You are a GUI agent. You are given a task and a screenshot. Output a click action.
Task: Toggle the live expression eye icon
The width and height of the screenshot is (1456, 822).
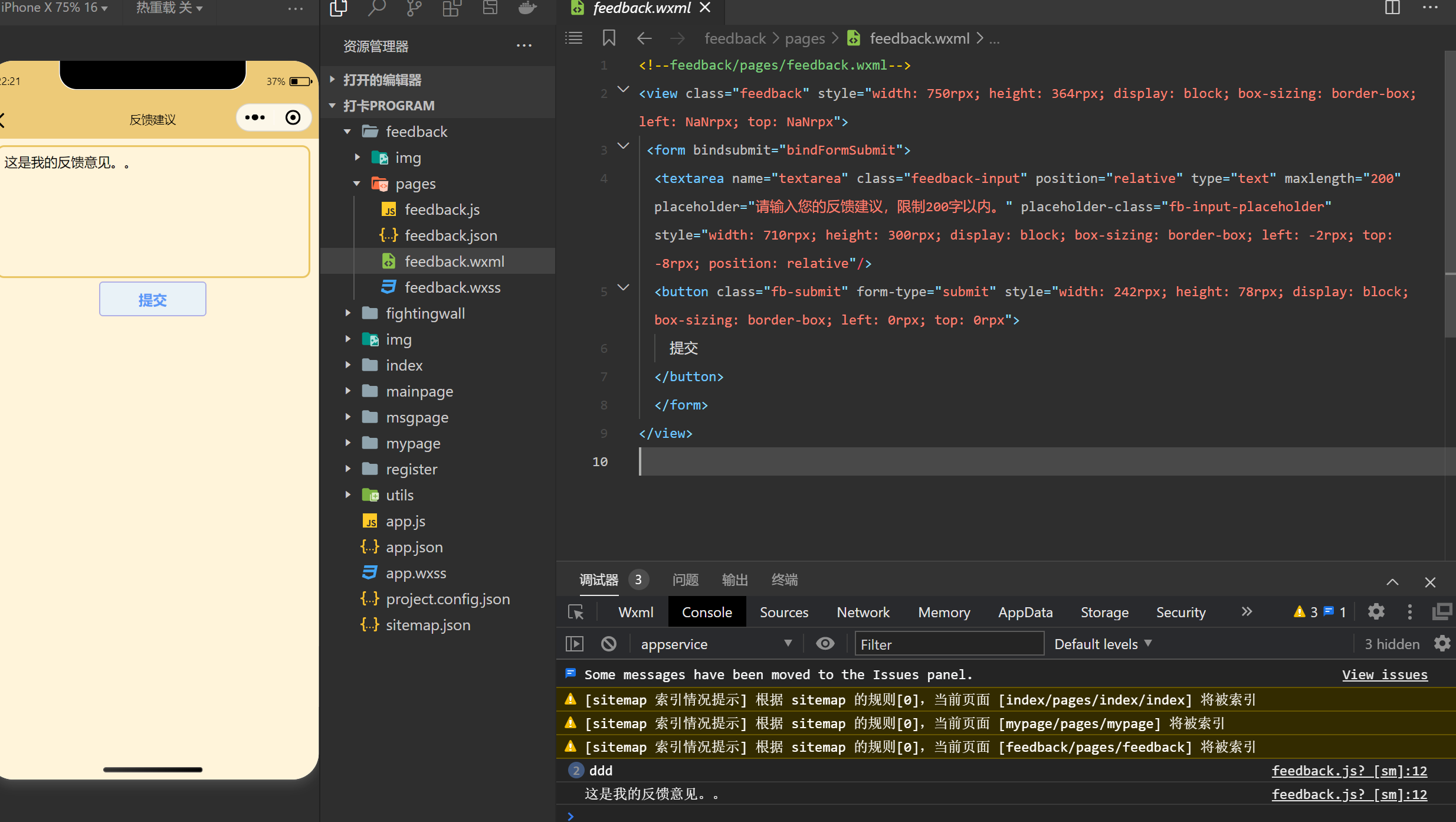825,644
